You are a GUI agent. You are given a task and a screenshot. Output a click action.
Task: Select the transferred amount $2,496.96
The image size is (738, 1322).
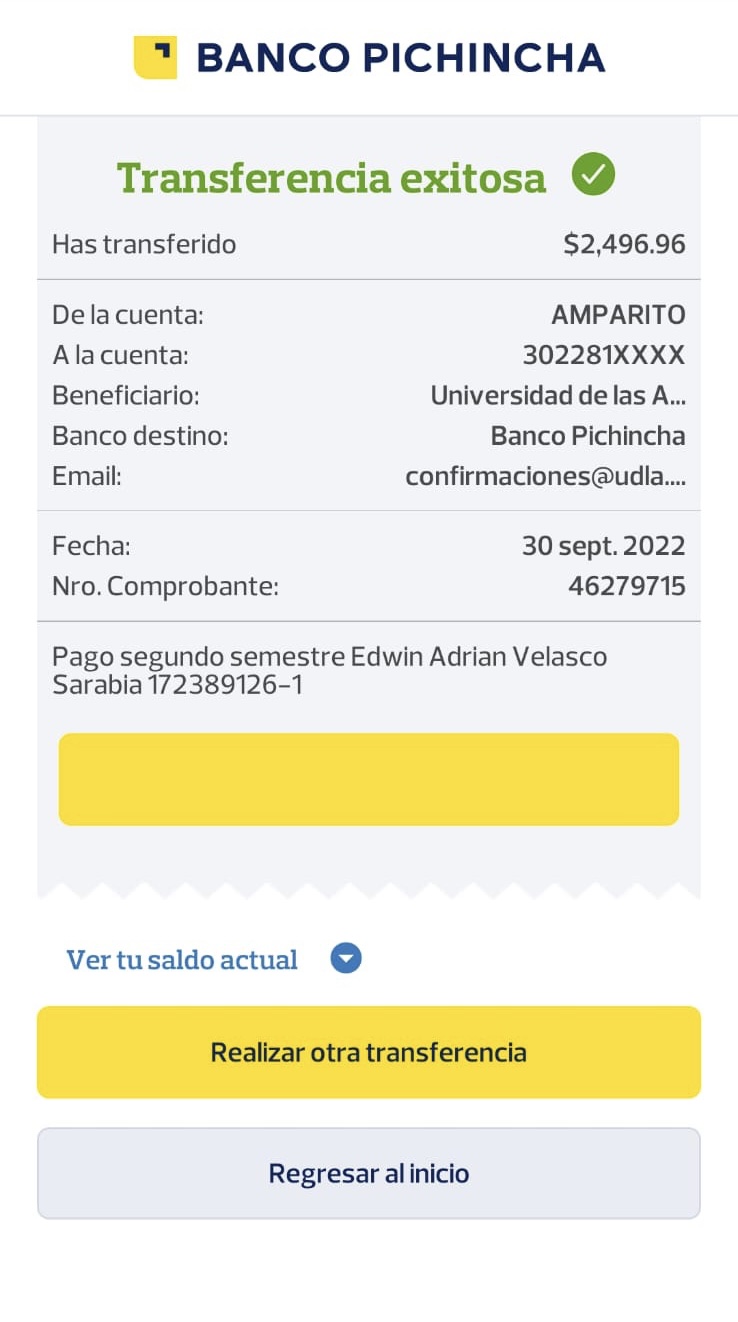point(624,244)
